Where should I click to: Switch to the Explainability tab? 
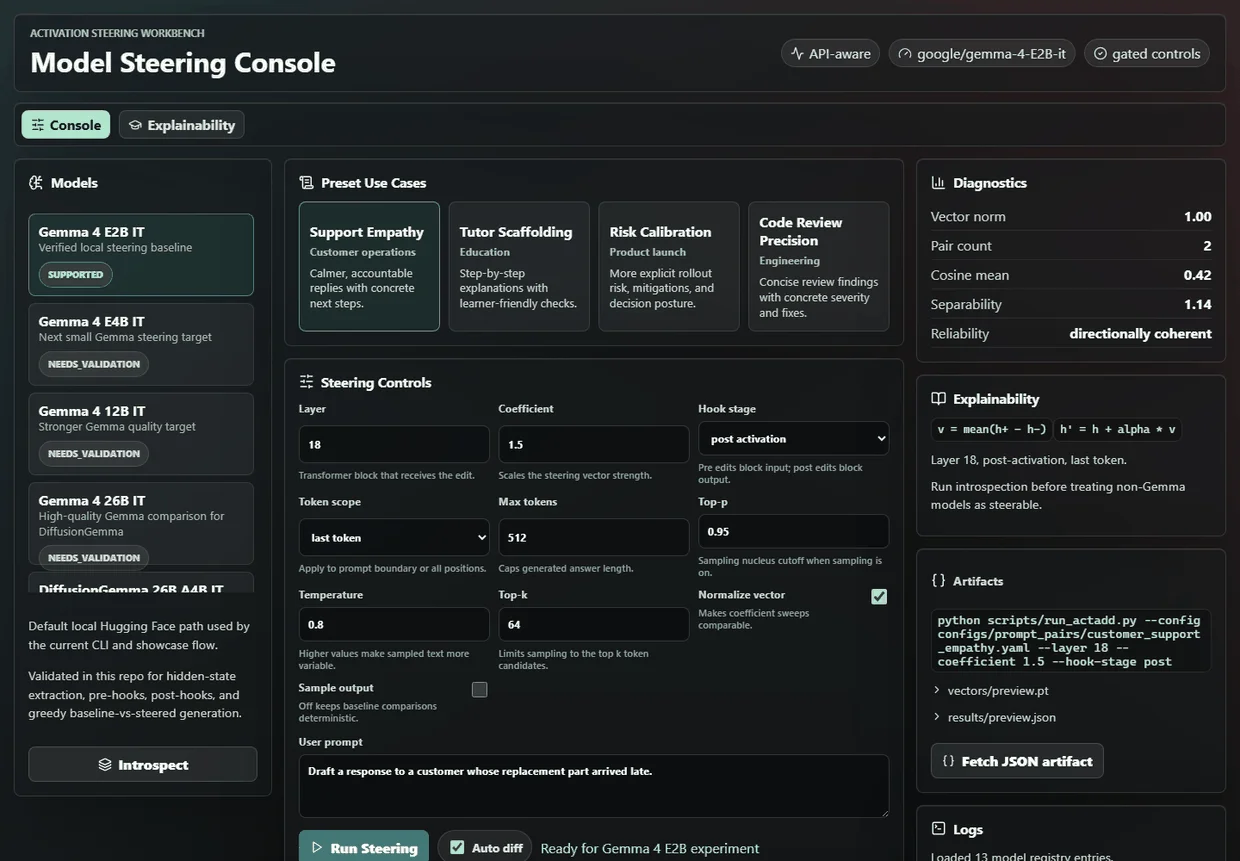[181, 125]
